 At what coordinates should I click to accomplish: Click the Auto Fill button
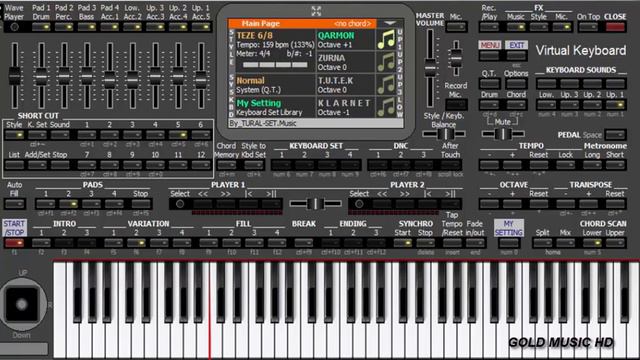[x=15, y=203]
